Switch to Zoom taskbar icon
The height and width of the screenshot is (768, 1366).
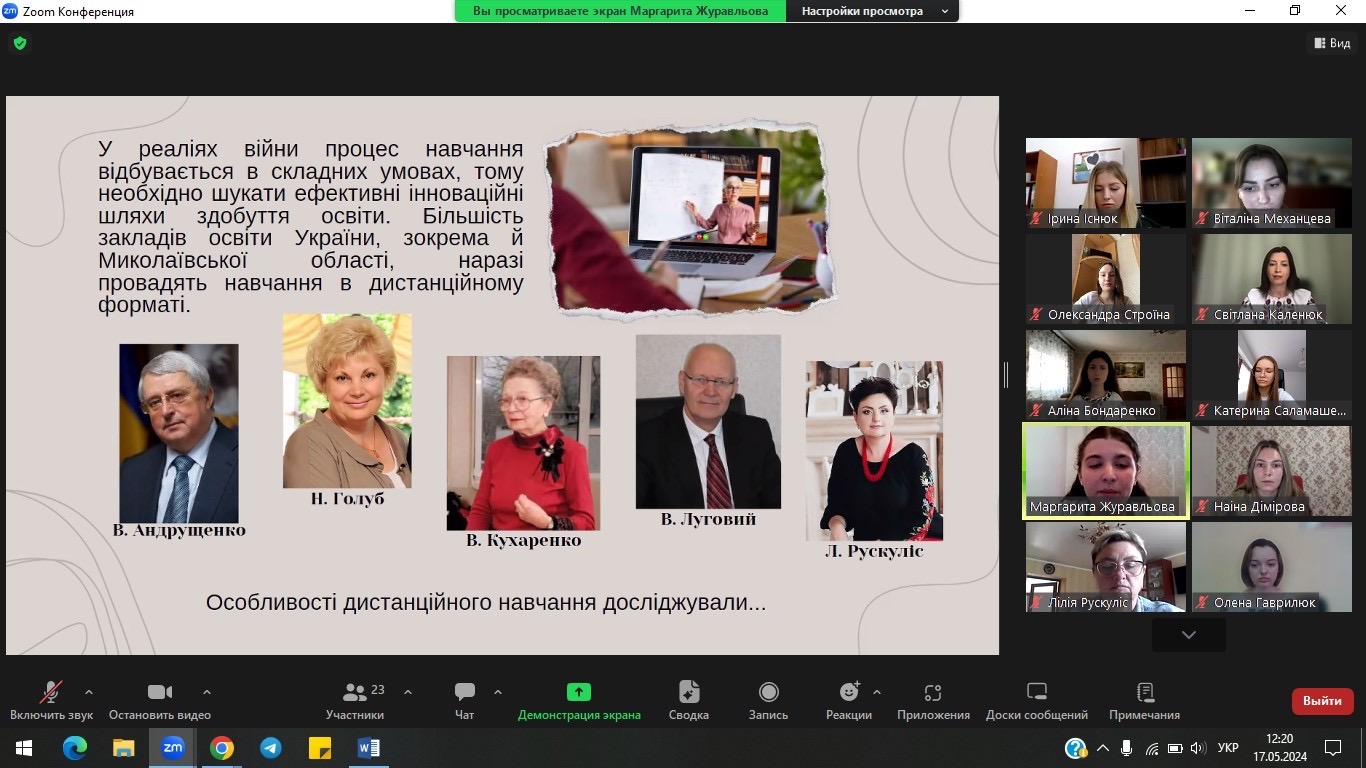pyautogui.click(x=172, y=748)
